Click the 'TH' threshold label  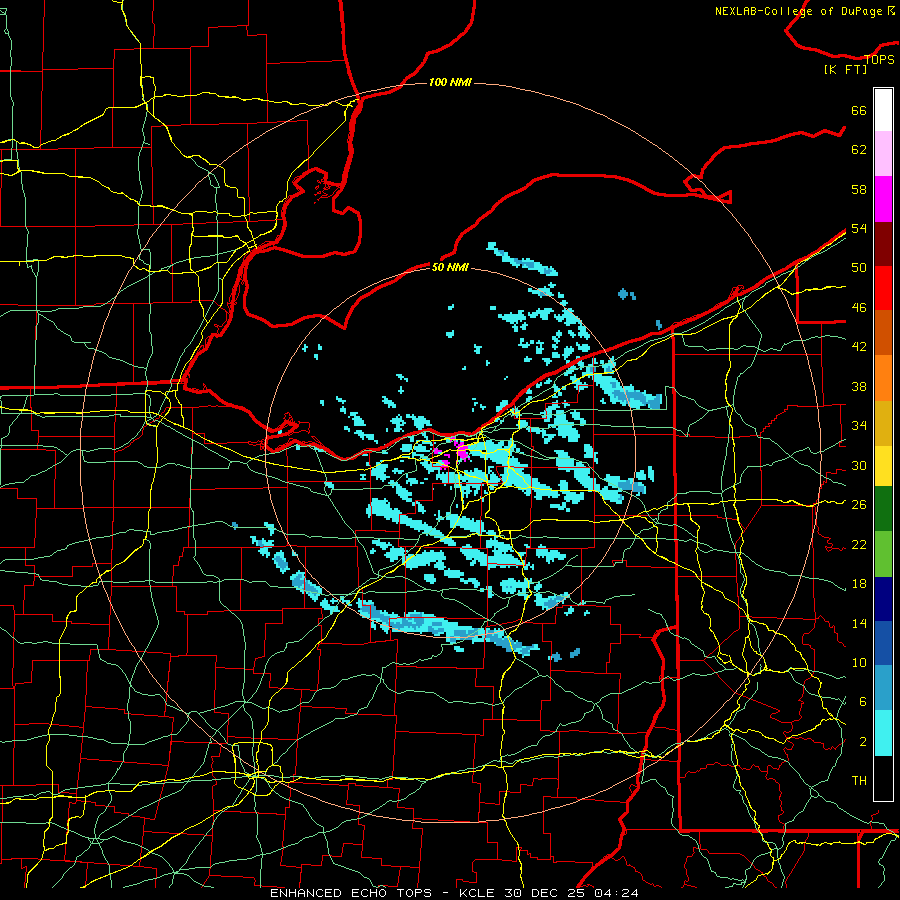tap(859, 780)
